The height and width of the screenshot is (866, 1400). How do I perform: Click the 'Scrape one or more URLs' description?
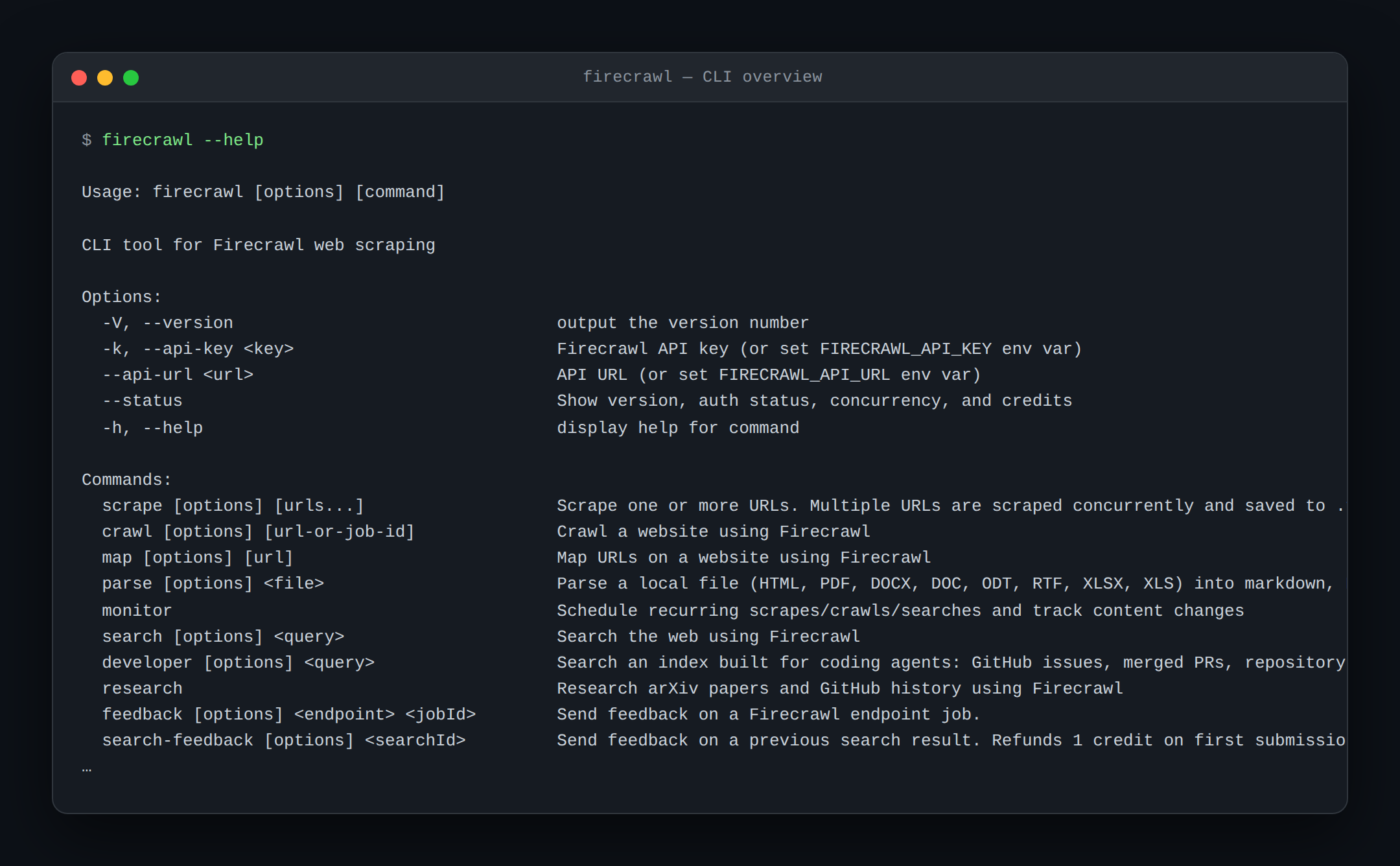pos(951,506)
